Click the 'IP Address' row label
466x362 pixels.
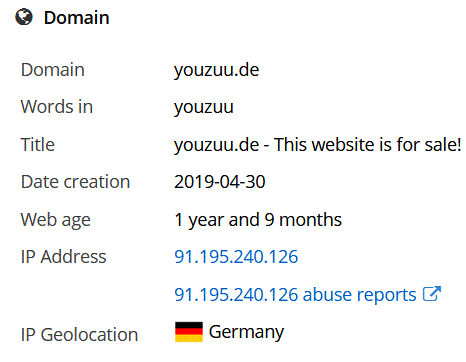pyautogui.click(x=64, y=257)
